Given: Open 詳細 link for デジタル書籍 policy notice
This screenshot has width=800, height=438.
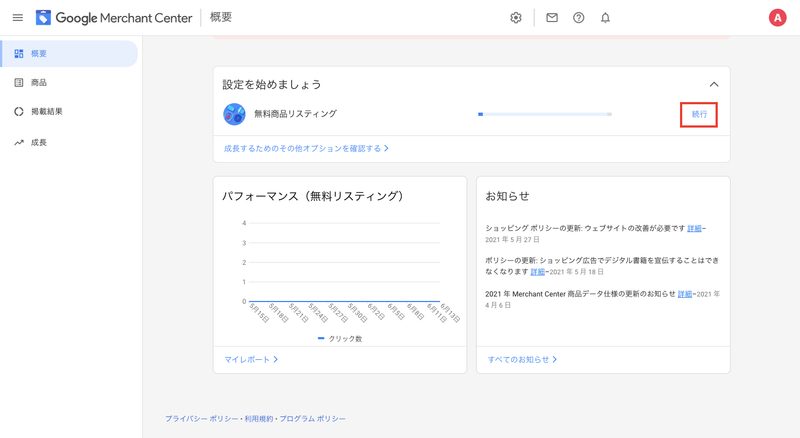Looking at the screenshot, I should click(538, 272).
